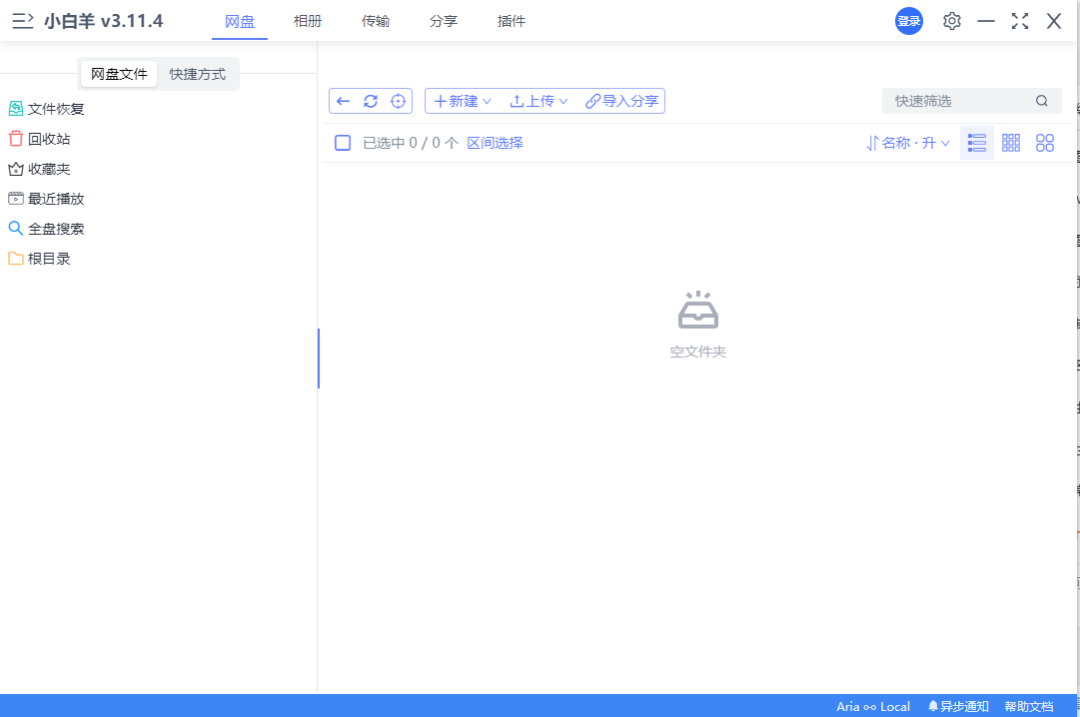1080x717 pixels.
Task: Click the back navigation arrow
Action: click(343, 100)
